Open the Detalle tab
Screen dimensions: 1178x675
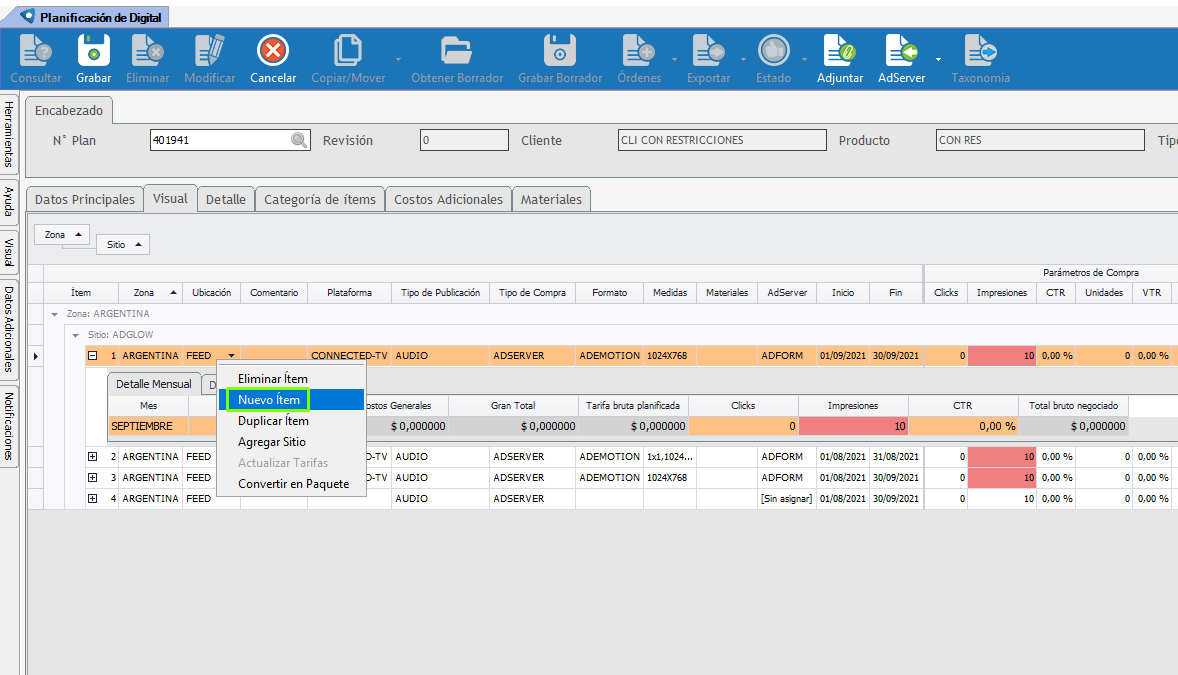click(x=225, y=200)
